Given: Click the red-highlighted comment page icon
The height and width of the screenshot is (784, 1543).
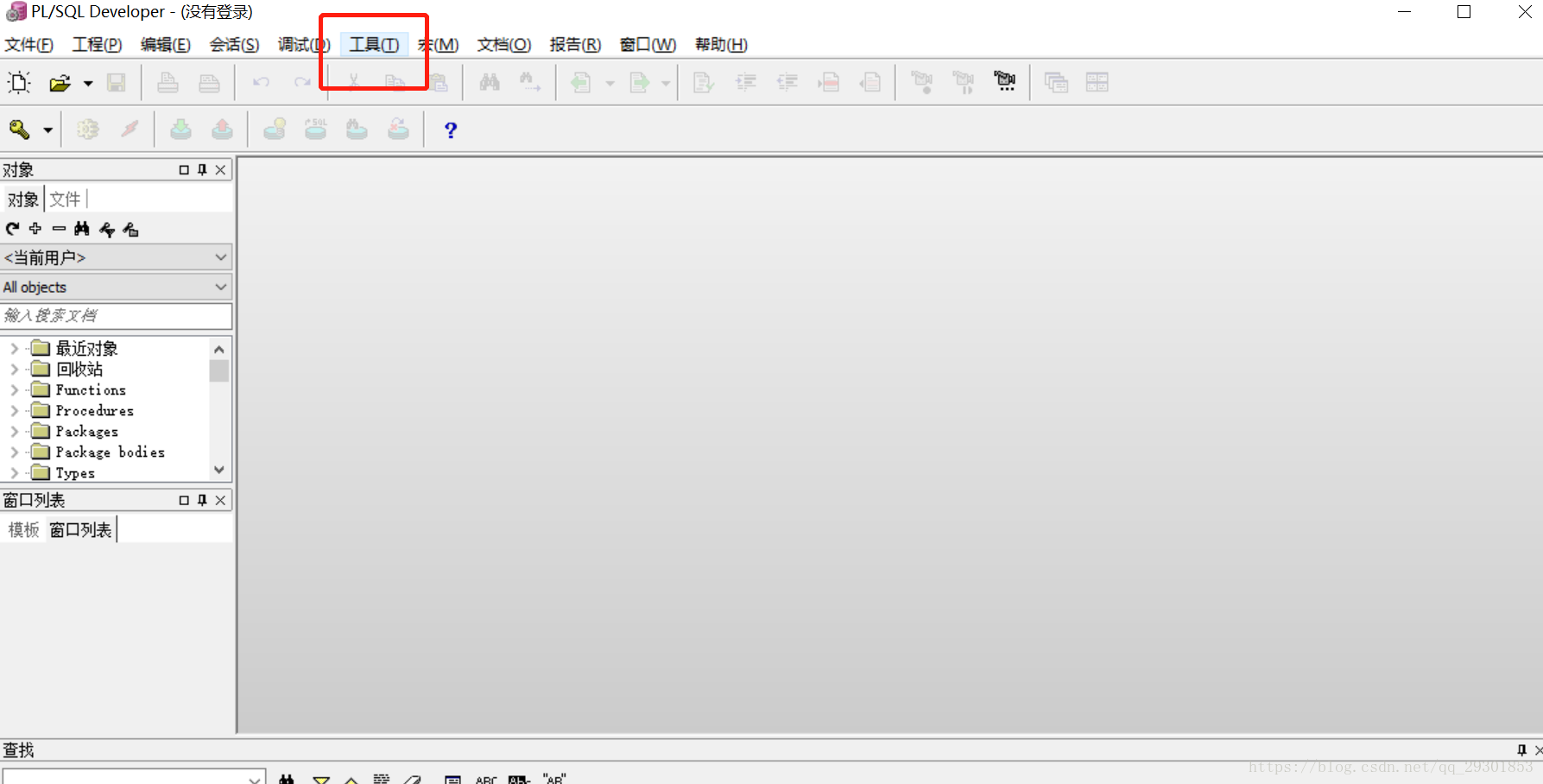Looking at the screenshot, I should coord(828,82).
